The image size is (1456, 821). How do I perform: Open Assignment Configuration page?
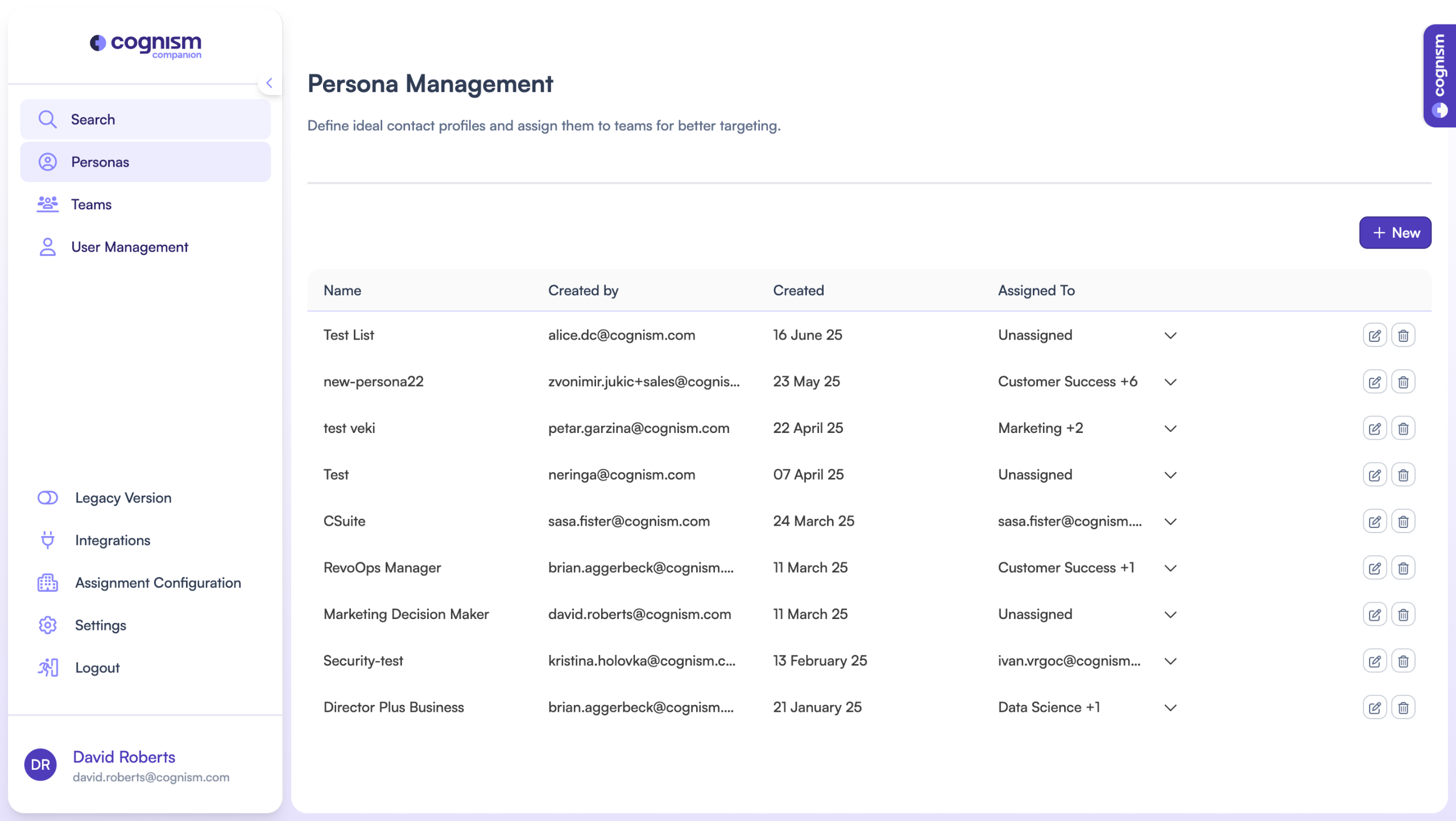click(158, 583)
